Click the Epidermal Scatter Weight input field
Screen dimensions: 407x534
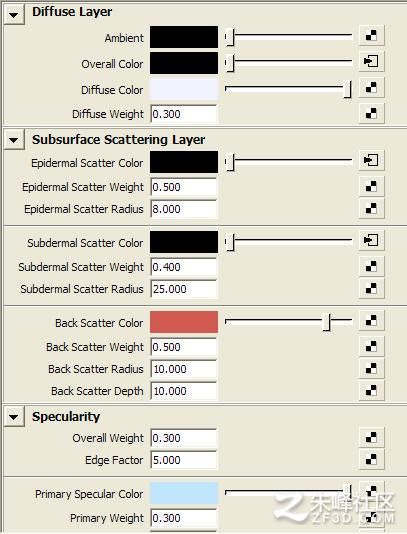[184, 187]
